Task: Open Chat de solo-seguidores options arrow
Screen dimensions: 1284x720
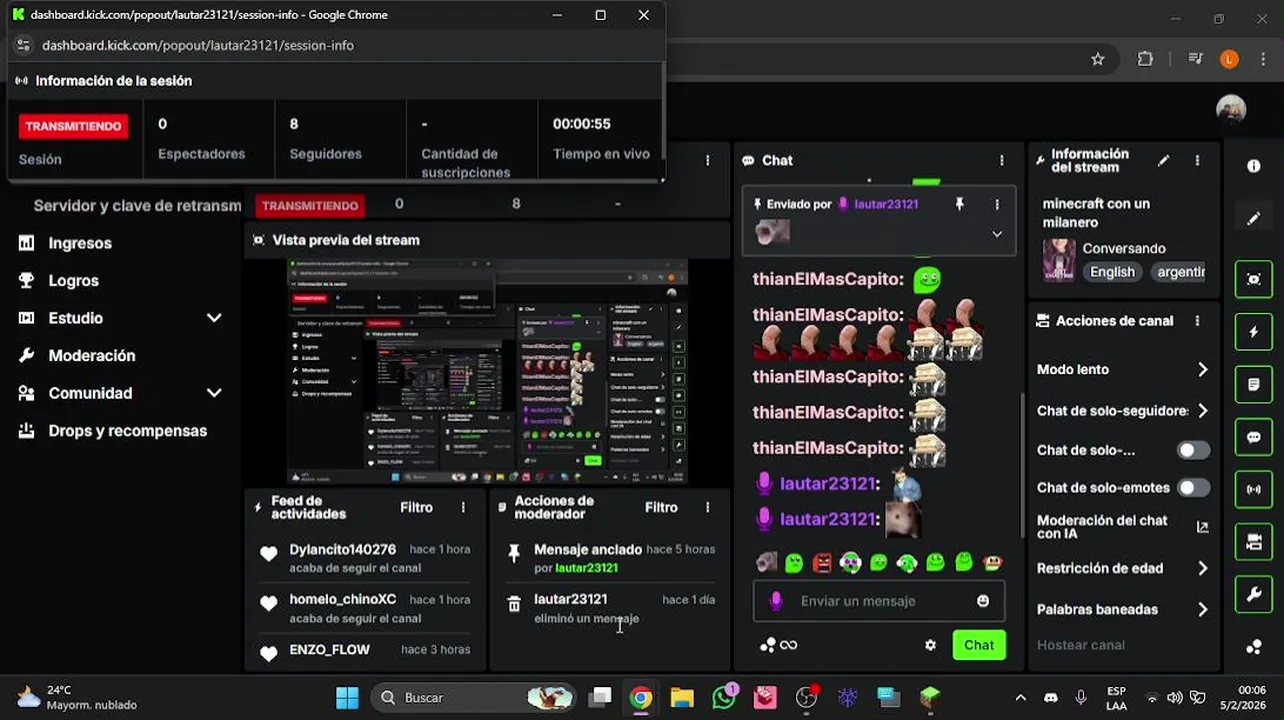Action: pos(1202,411)
